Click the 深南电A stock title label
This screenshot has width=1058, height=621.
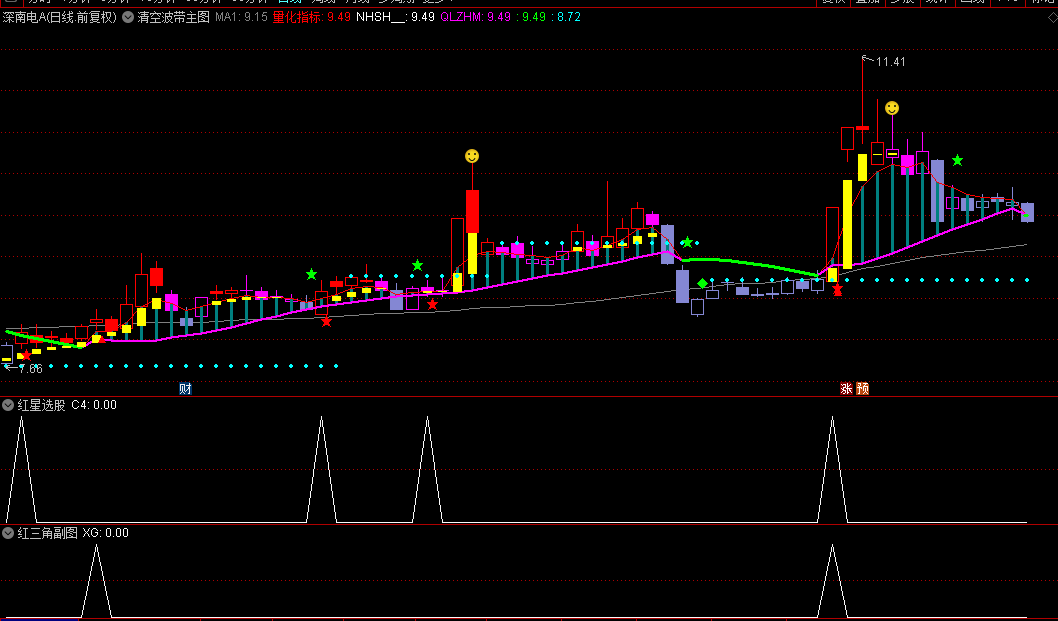tap(59, 17)
